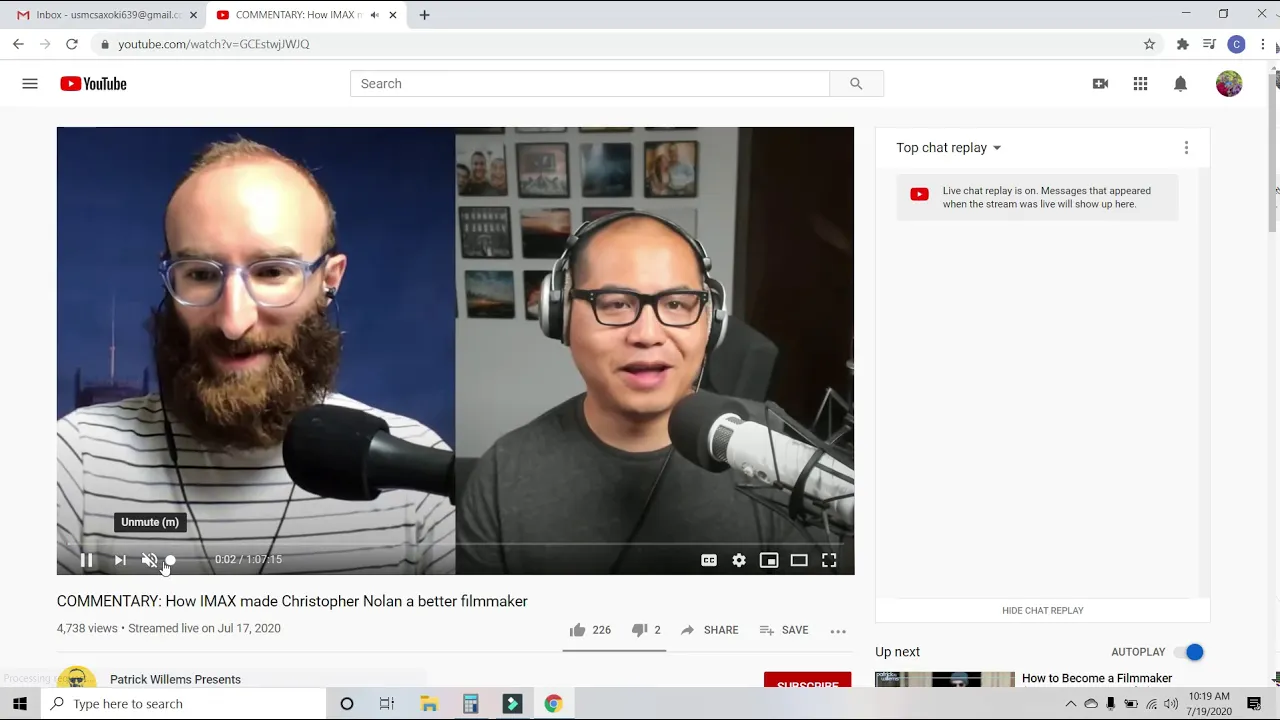Seek on the video progress bar
Screen dimensions: 1280x720
coord(455,544)
